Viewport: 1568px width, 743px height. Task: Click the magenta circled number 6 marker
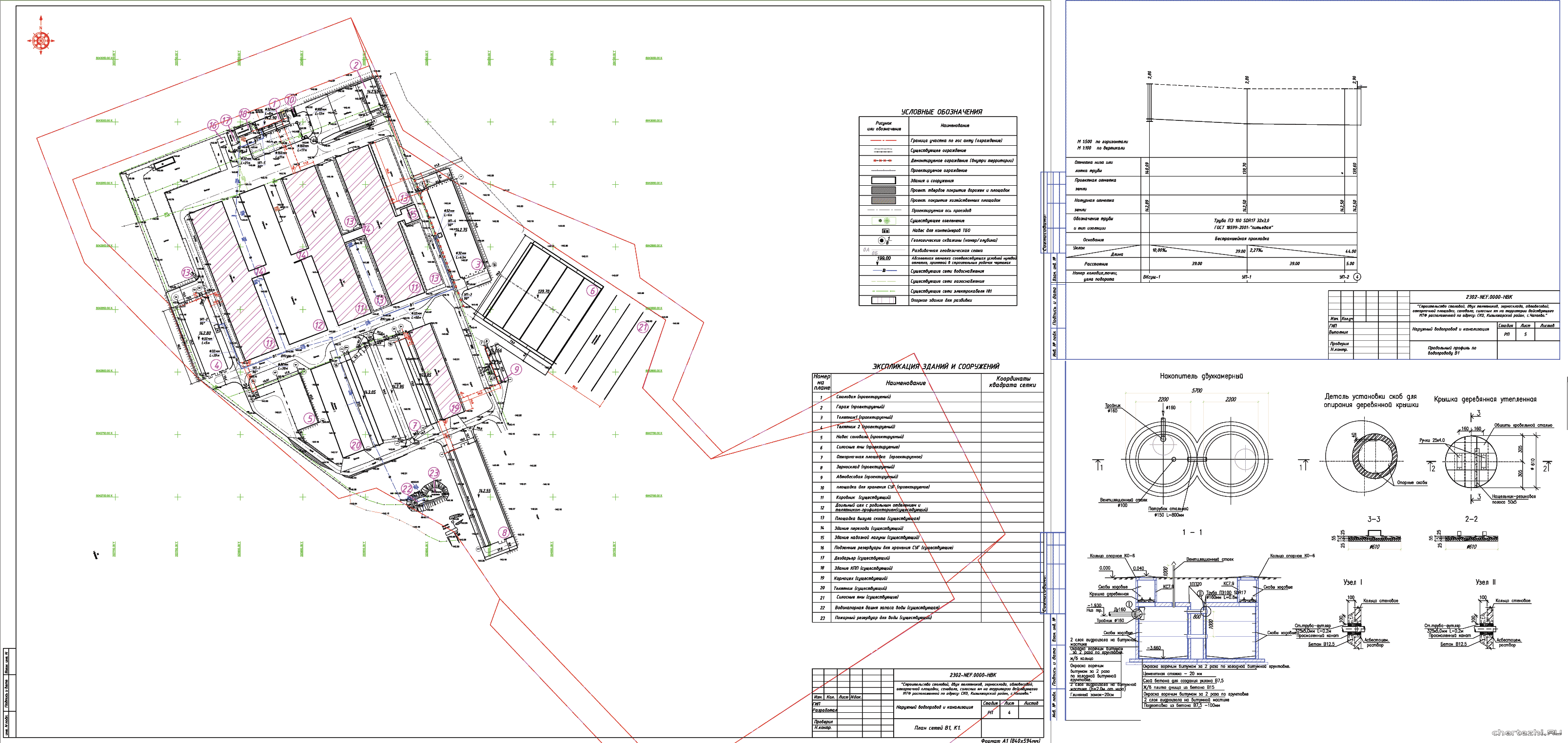tap(591, 291)
